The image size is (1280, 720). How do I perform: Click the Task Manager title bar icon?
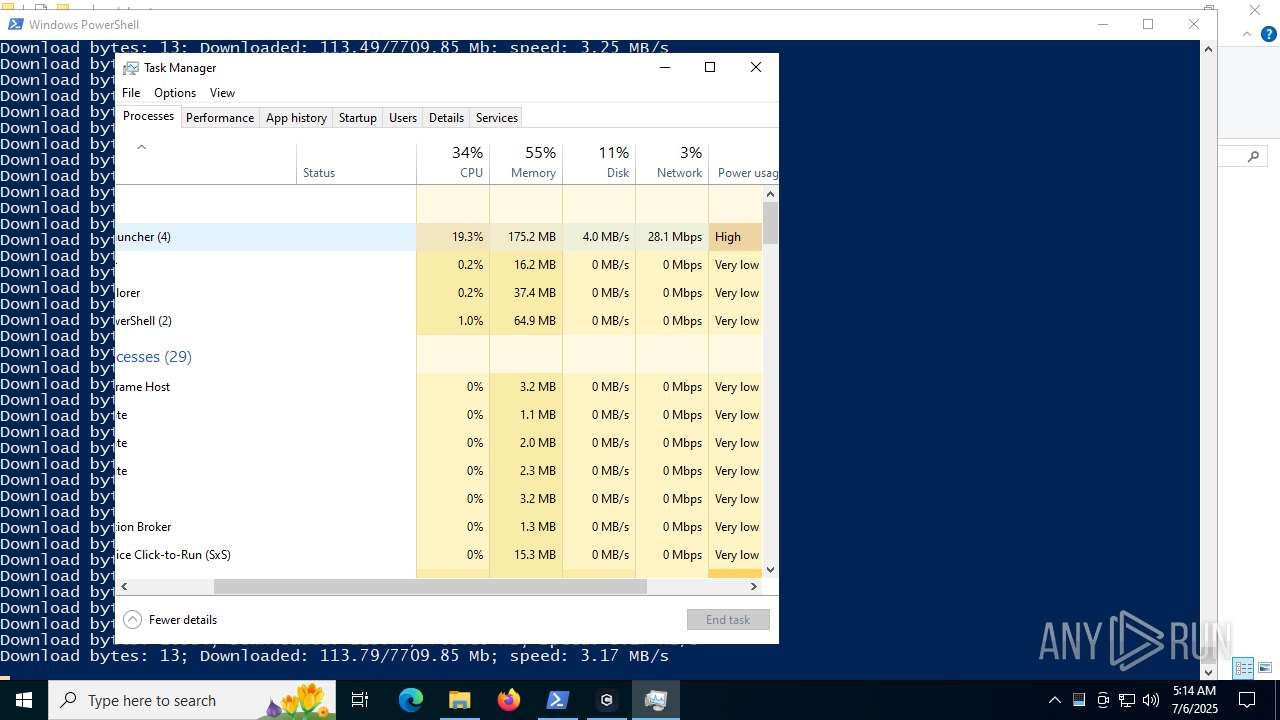coord(131,68)
